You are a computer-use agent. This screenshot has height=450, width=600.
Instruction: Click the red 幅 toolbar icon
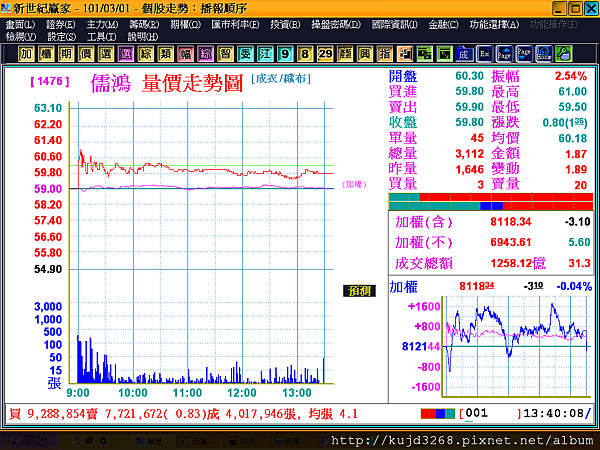point(185,54)
